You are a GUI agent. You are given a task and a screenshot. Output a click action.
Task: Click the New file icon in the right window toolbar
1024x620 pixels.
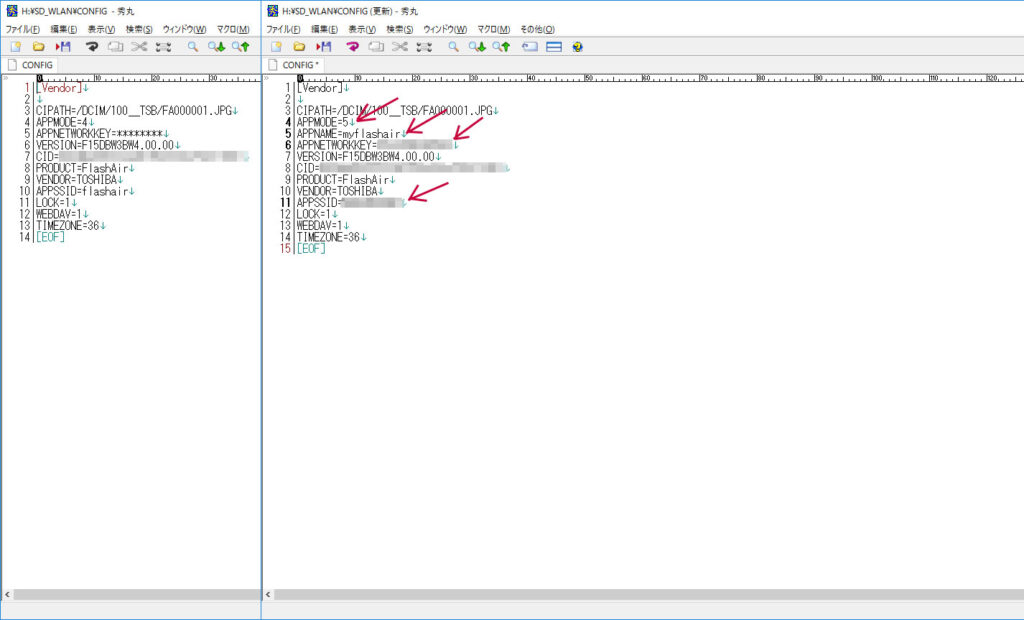click(x=276, y=46)
